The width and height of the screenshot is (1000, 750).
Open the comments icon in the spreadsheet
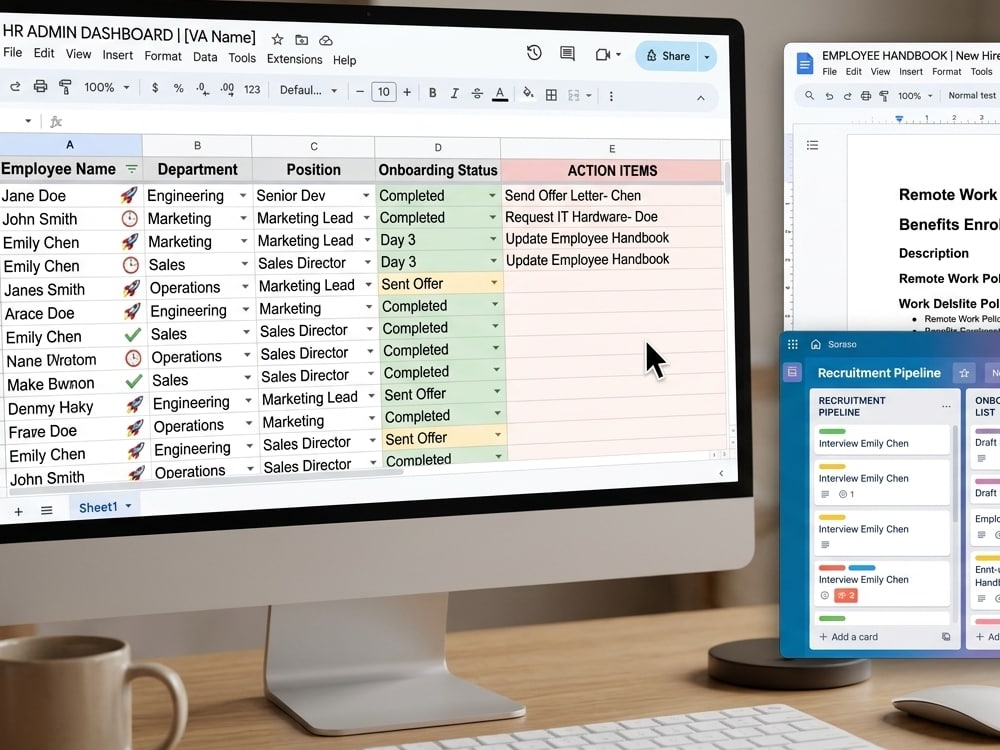click(567, 54)
